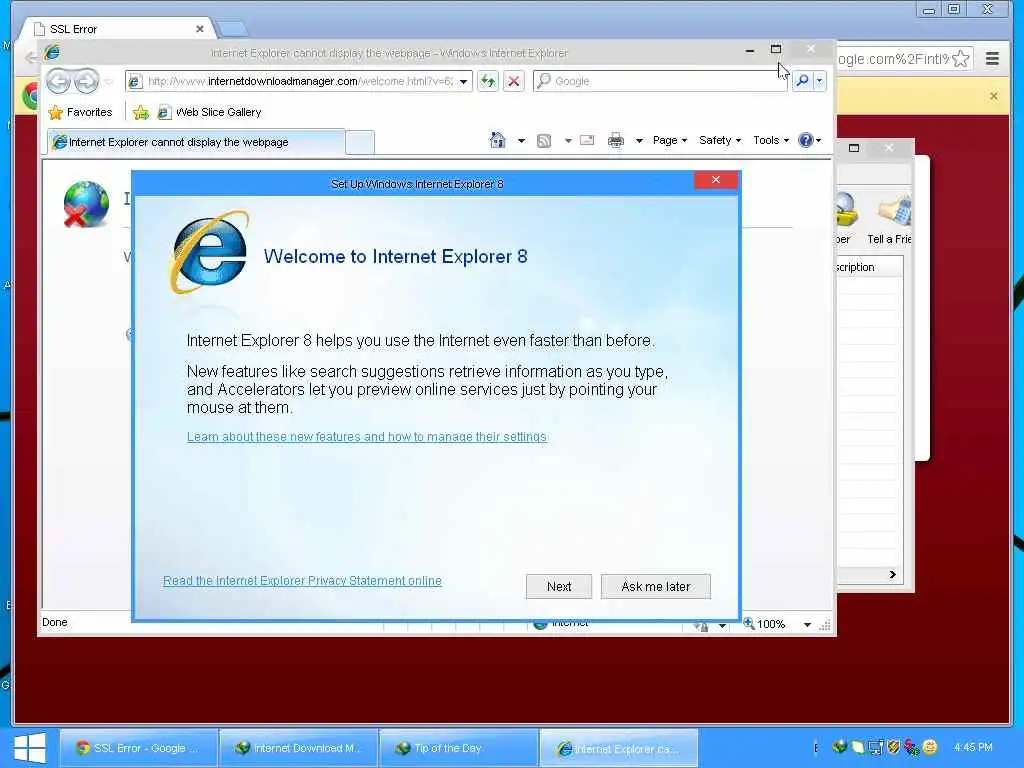Open the search provider dropdown arrow

(820, 81)
